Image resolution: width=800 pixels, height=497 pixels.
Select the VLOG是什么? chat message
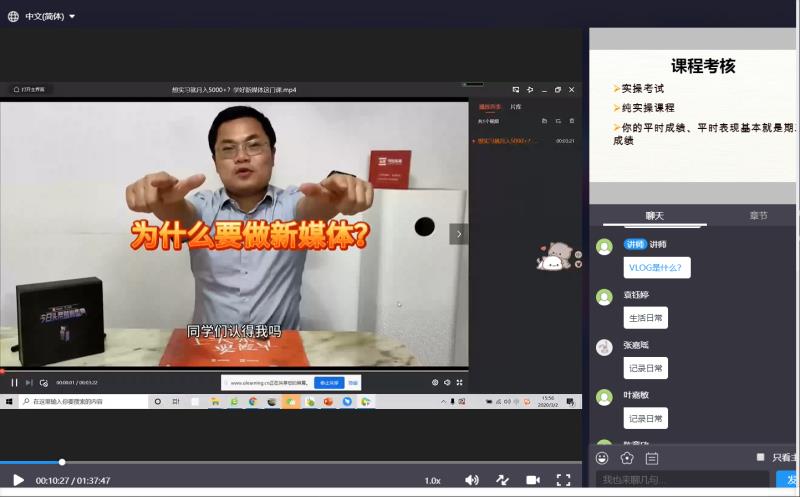(657, 268)
